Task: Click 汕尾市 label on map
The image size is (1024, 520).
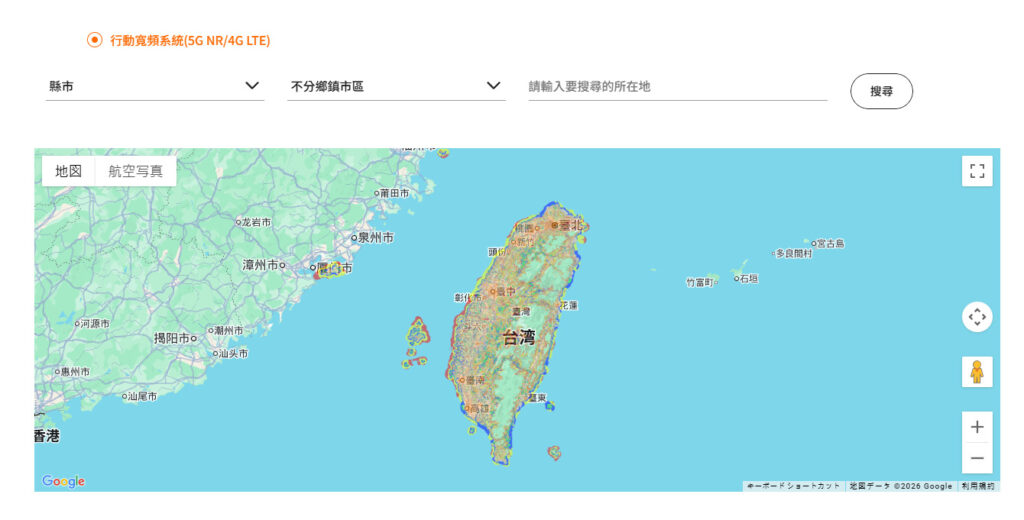Action: 143,396
